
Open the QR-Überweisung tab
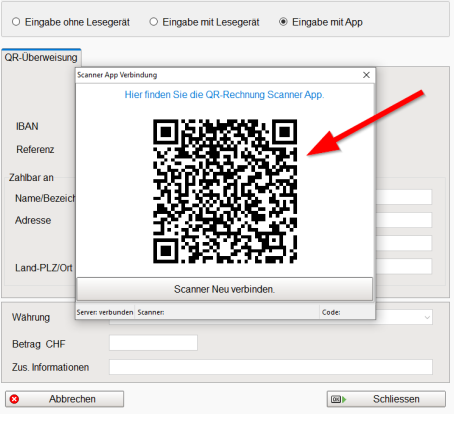click(x=41, y=57)
